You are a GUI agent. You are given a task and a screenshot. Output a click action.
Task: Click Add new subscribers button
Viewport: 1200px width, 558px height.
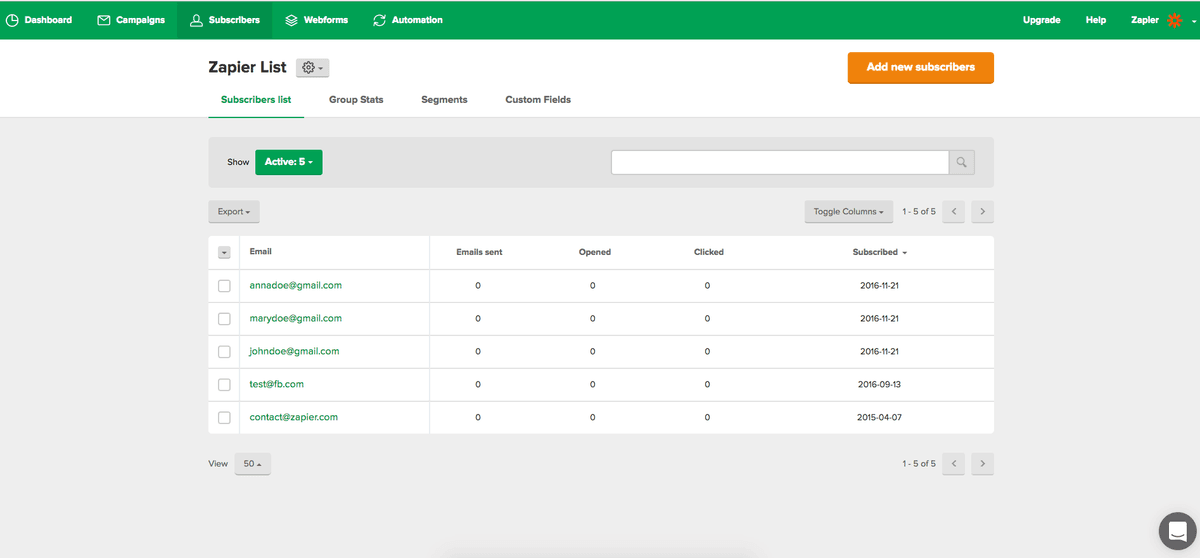click(x=920, y=67)
